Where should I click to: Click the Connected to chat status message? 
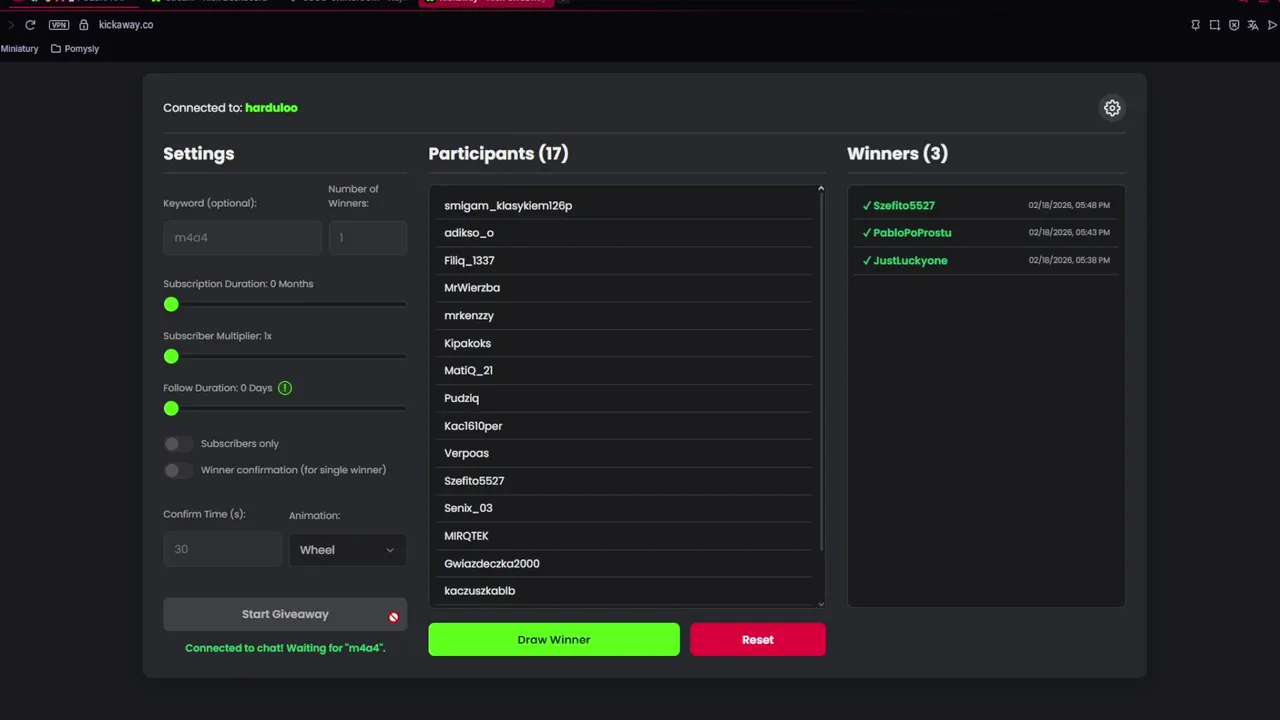coord(285,648)
